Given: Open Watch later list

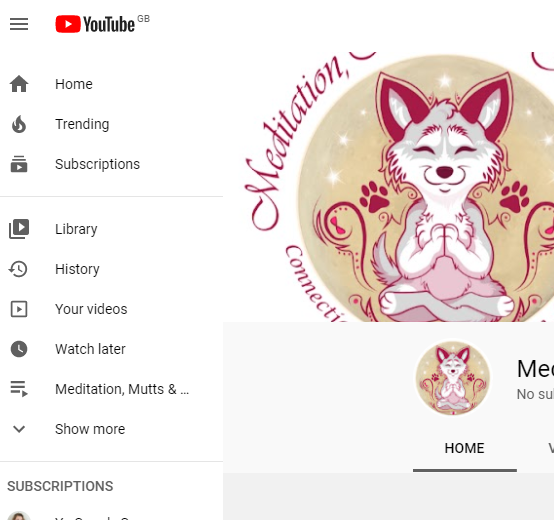Looking at the screenshot, I should click(x=111, y=349).
